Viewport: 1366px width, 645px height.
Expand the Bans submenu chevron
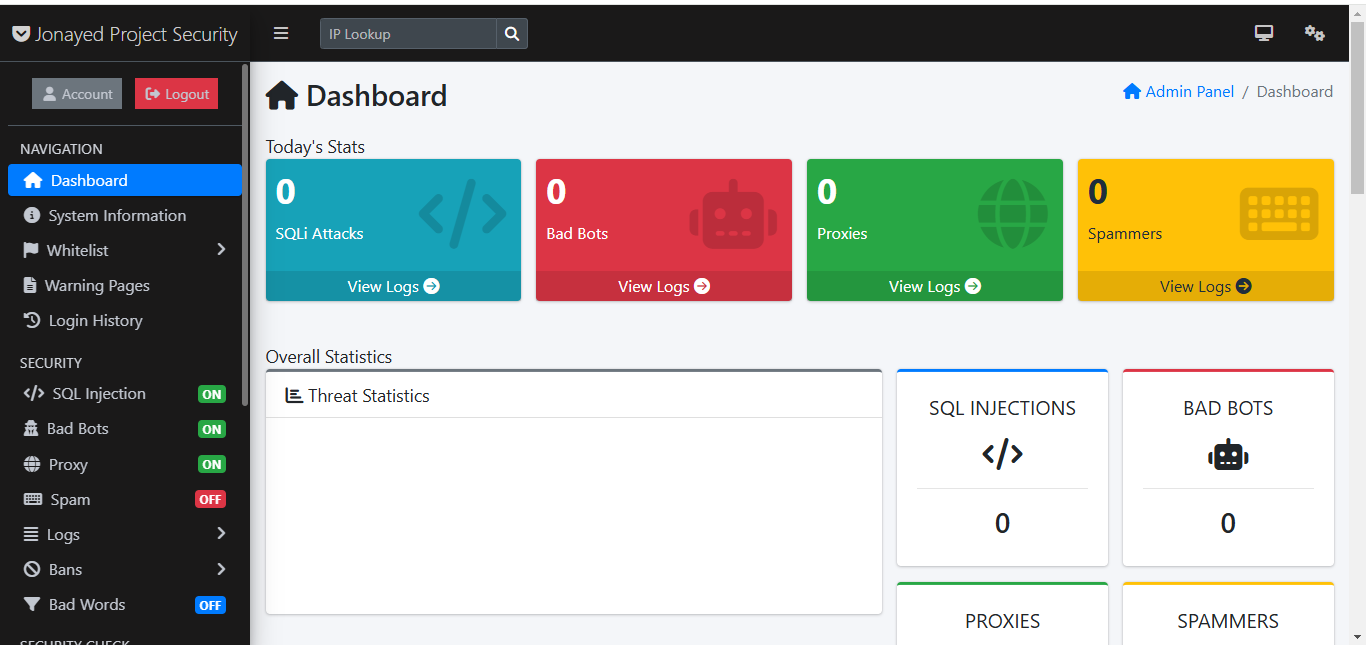pos(221,569)
